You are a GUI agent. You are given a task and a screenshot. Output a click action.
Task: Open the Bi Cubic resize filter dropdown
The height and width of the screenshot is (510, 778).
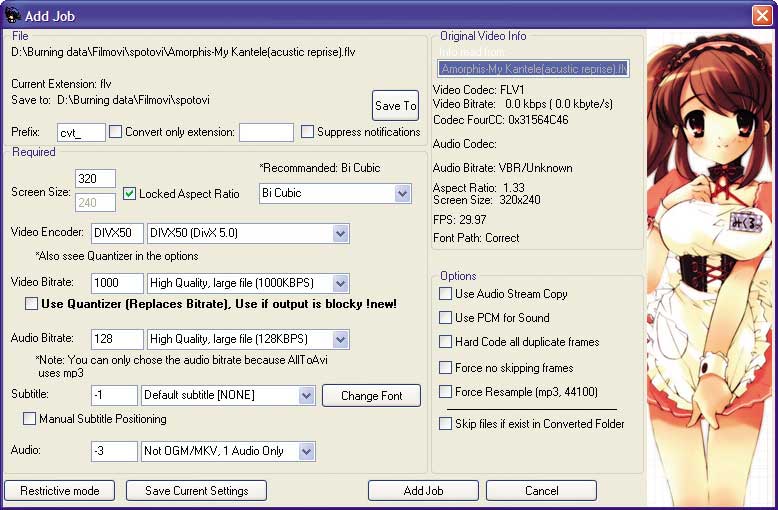(402, 193)
